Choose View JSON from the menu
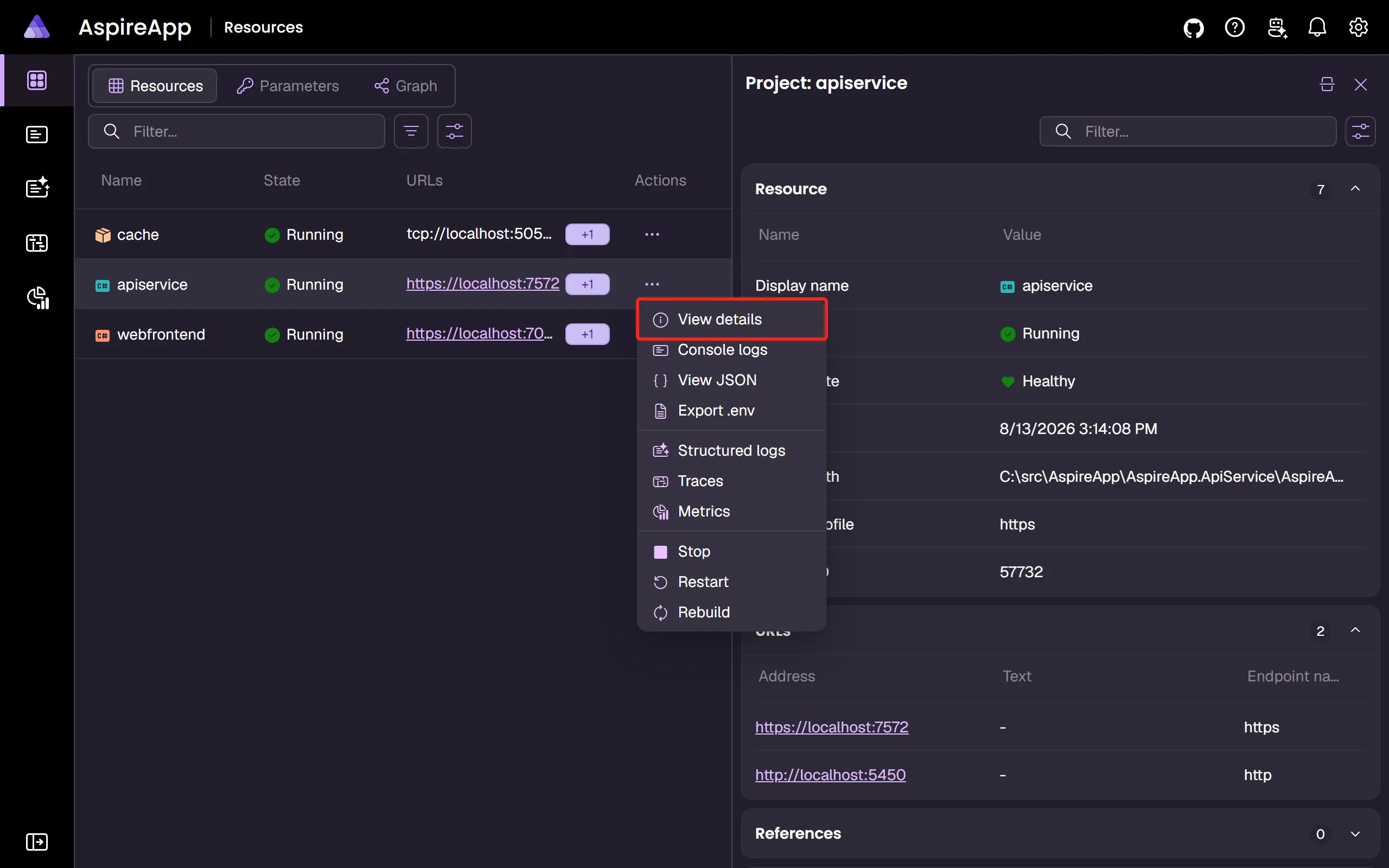 [x=732, y=380]
